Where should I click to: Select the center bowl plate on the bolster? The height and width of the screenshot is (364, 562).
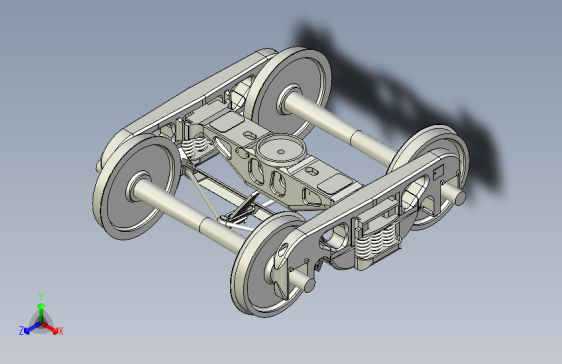(x=281, y=149)
